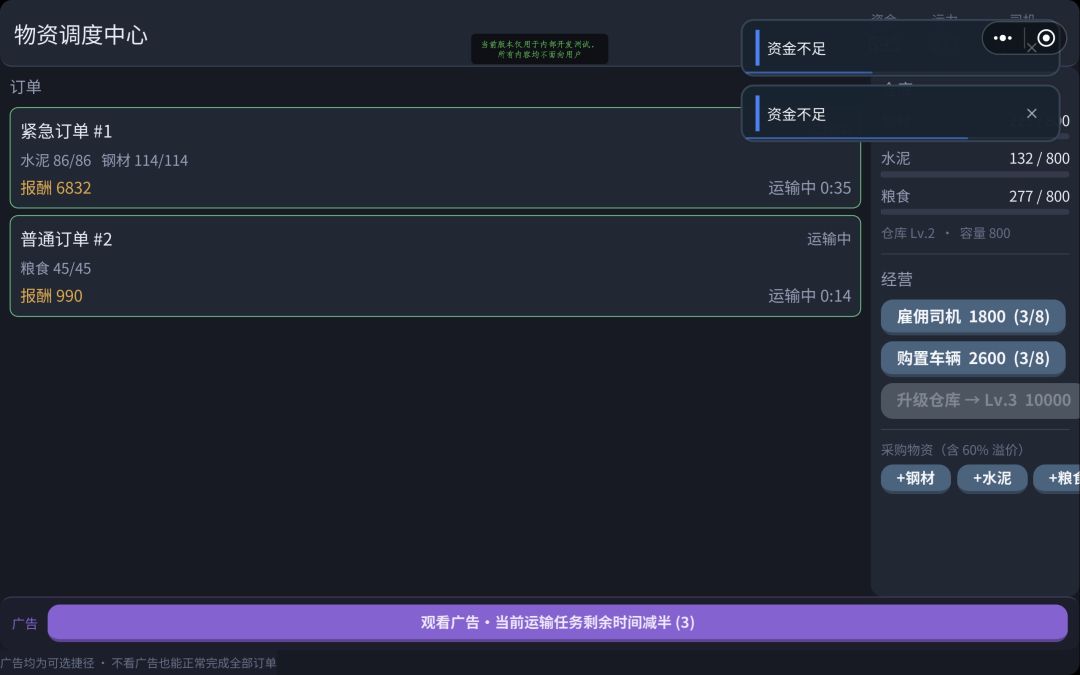
Task: Click the 升级仓库 → Lv.3 10000 button
Action: tap(980, 400)
